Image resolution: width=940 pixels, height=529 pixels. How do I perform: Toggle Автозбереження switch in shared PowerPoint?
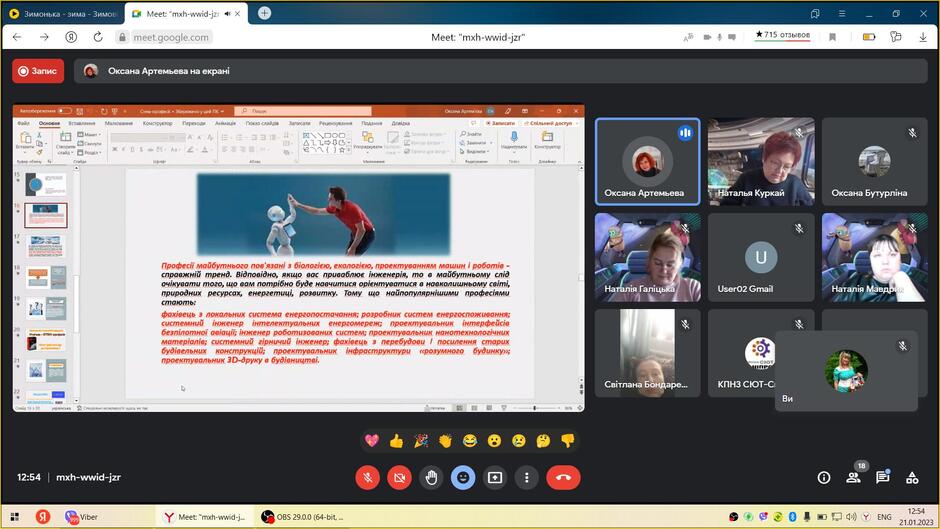tap(64, 111)
